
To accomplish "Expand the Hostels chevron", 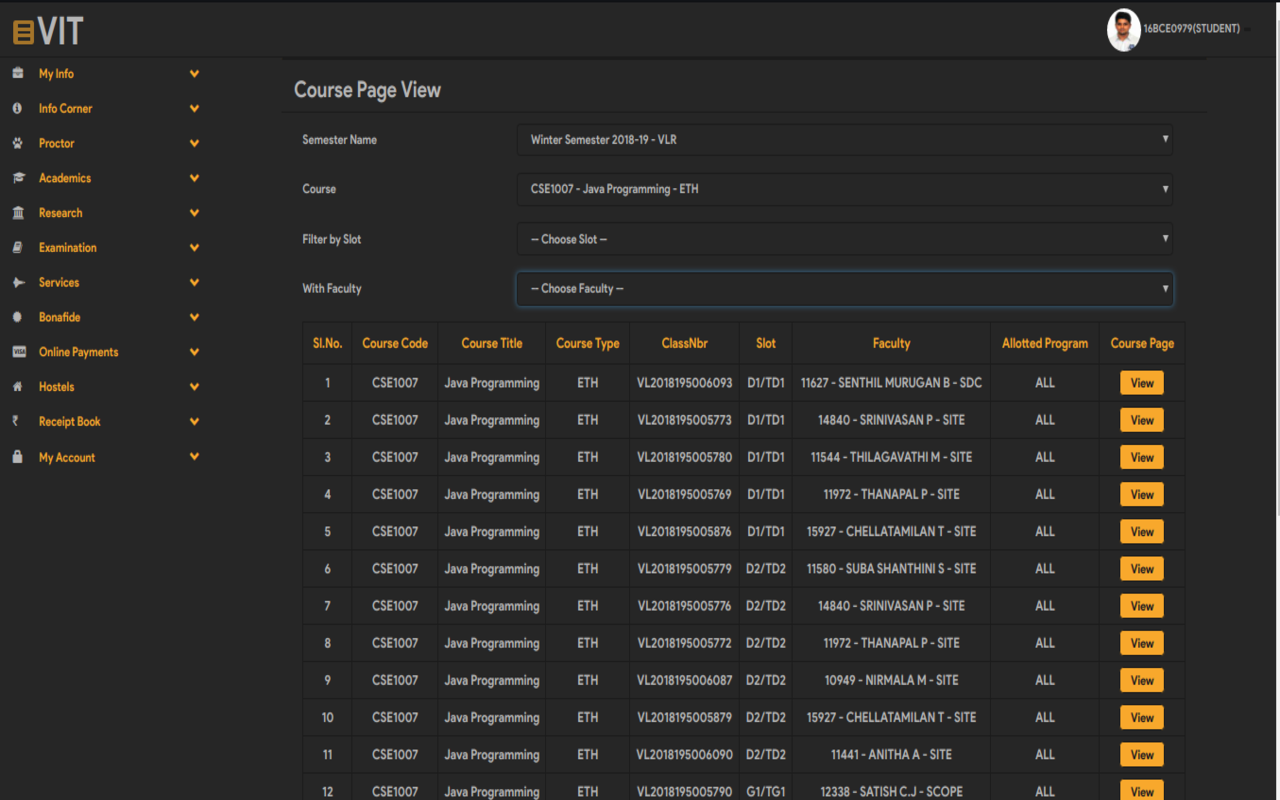I will click(x=194, y=386).
